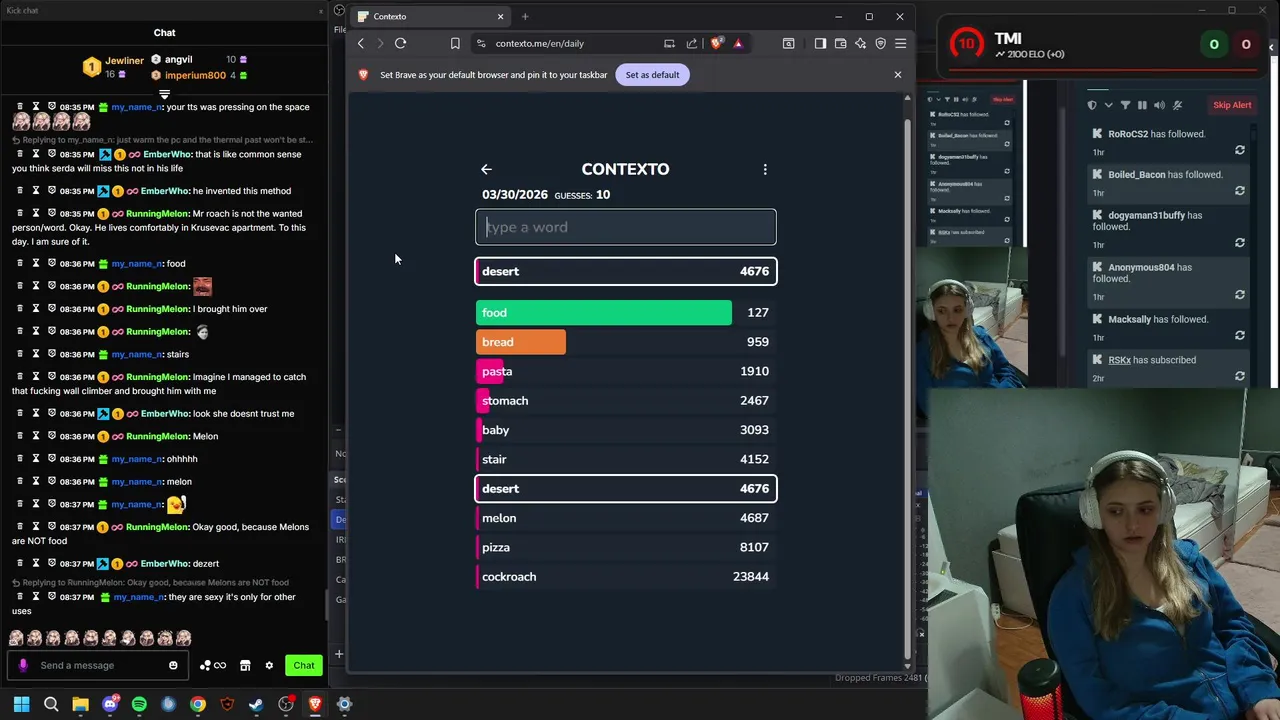Open a new browser tab

pyautogui.click(x=525, y=16)
